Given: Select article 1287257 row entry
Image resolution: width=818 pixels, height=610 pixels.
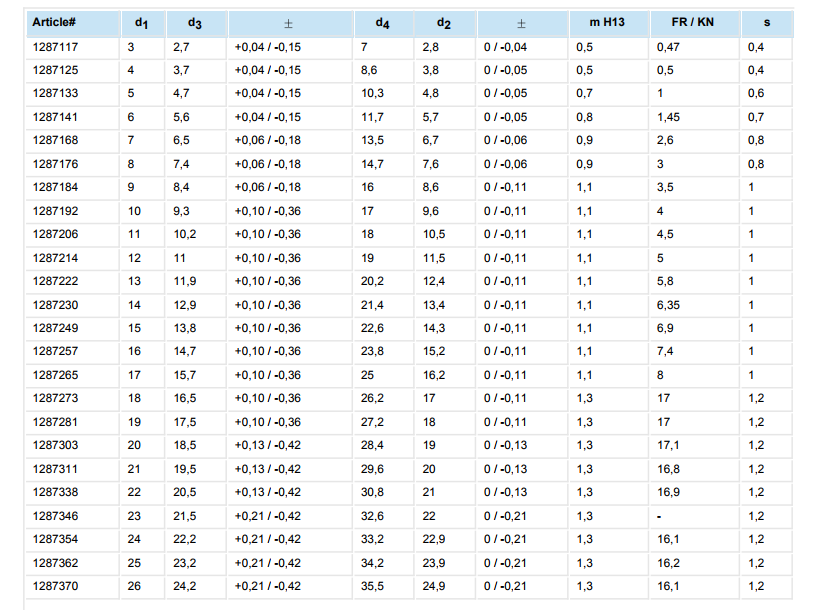Looking at the screenshot, I should [x=56, y=351].
